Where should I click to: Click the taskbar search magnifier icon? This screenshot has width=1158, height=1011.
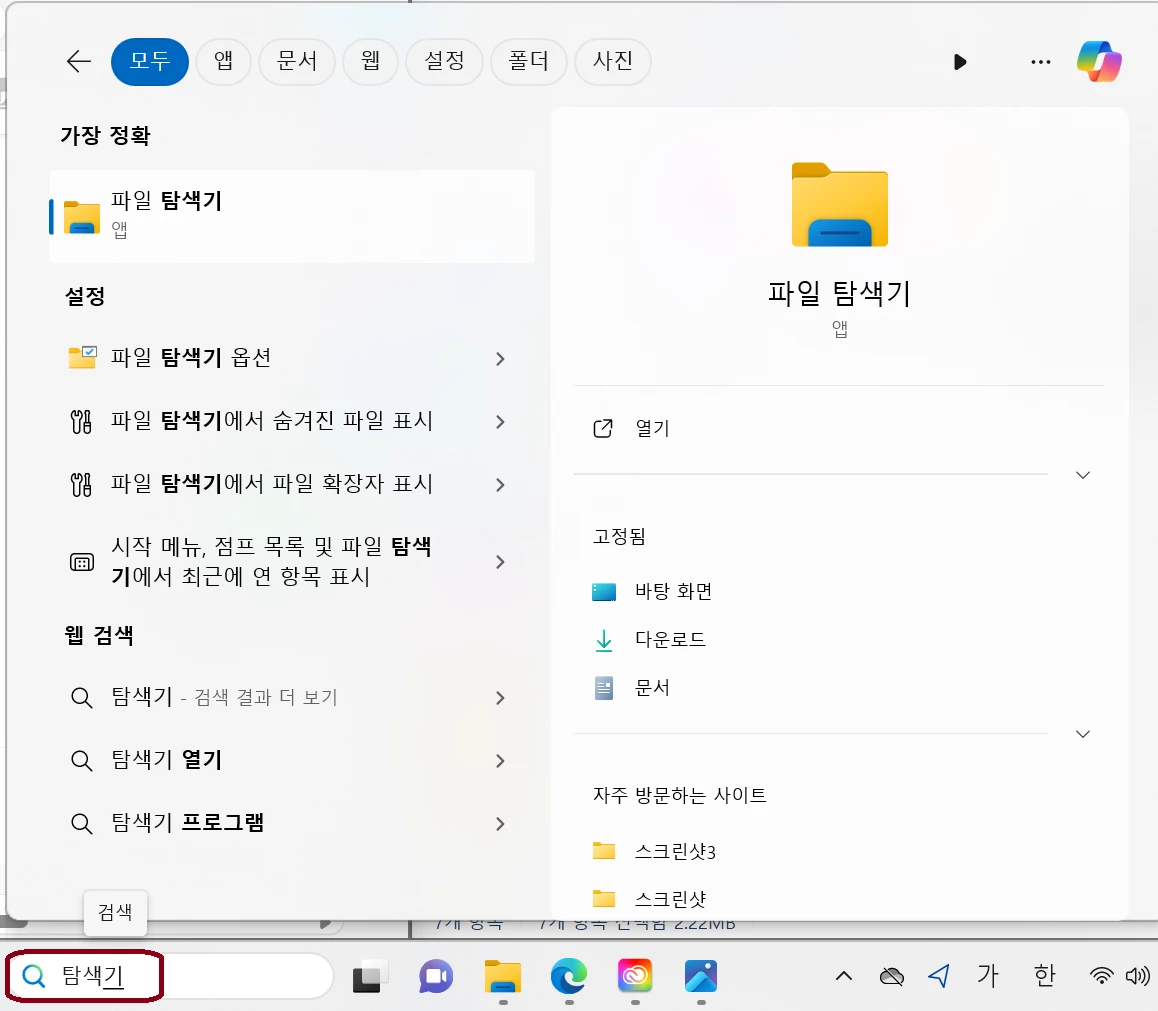tap(33, 976)
